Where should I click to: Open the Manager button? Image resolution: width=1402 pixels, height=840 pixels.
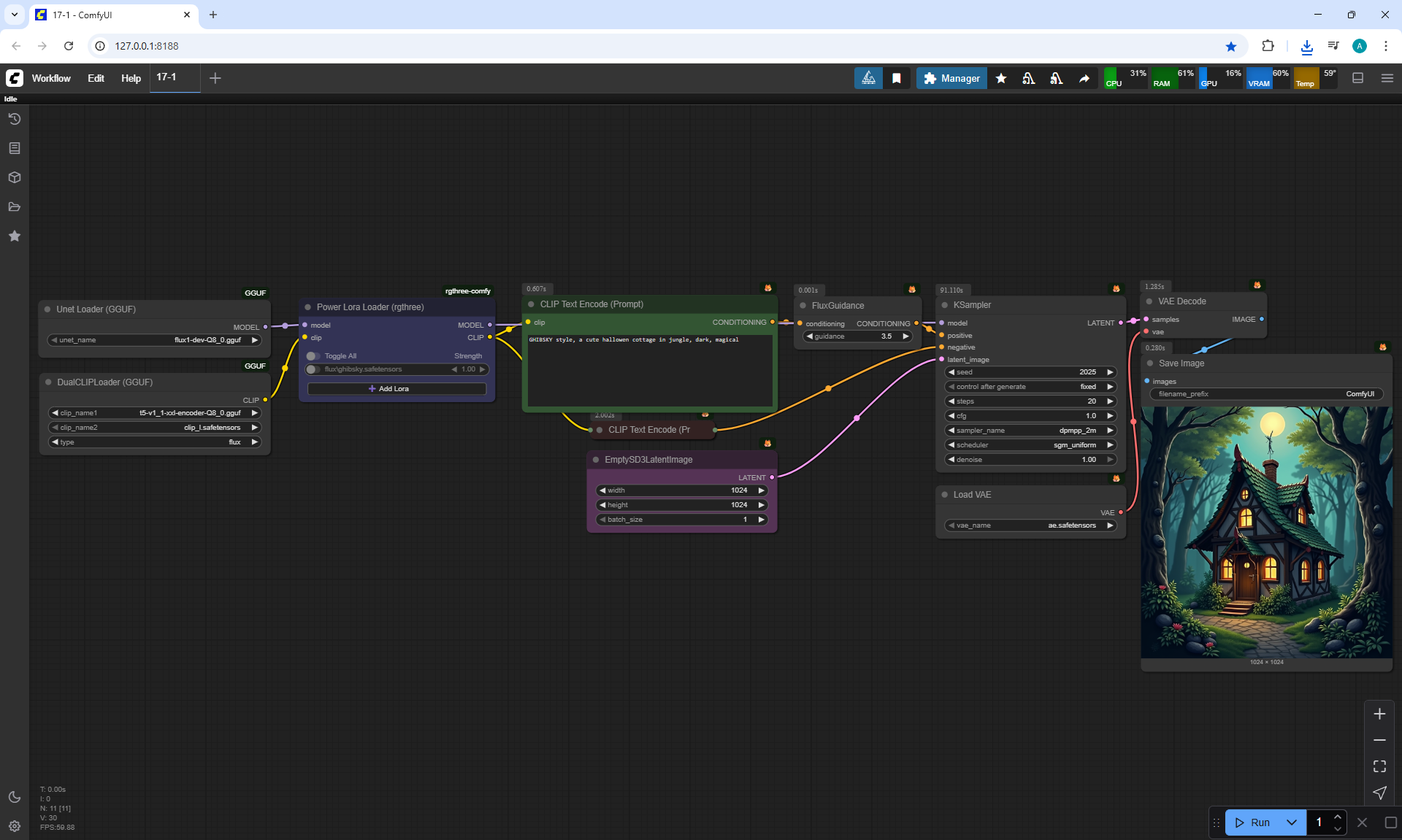951,78
